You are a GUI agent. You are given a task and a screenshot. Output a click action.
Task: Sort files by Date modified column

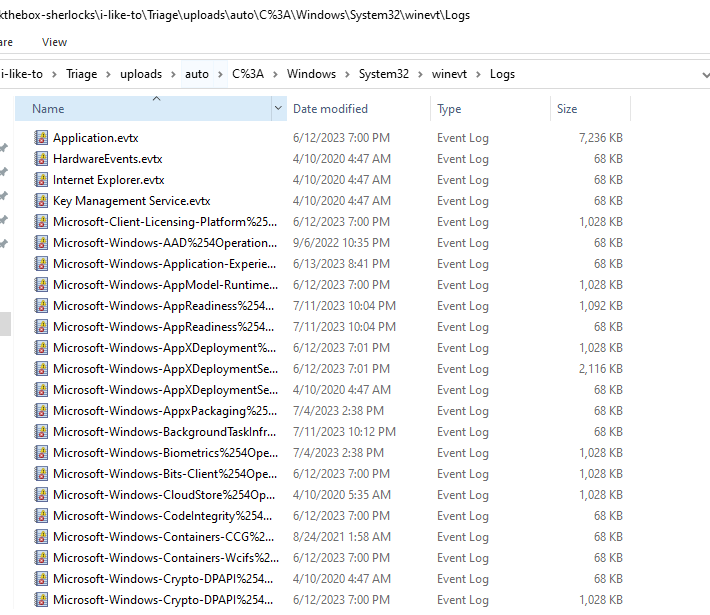pos(330,109)
